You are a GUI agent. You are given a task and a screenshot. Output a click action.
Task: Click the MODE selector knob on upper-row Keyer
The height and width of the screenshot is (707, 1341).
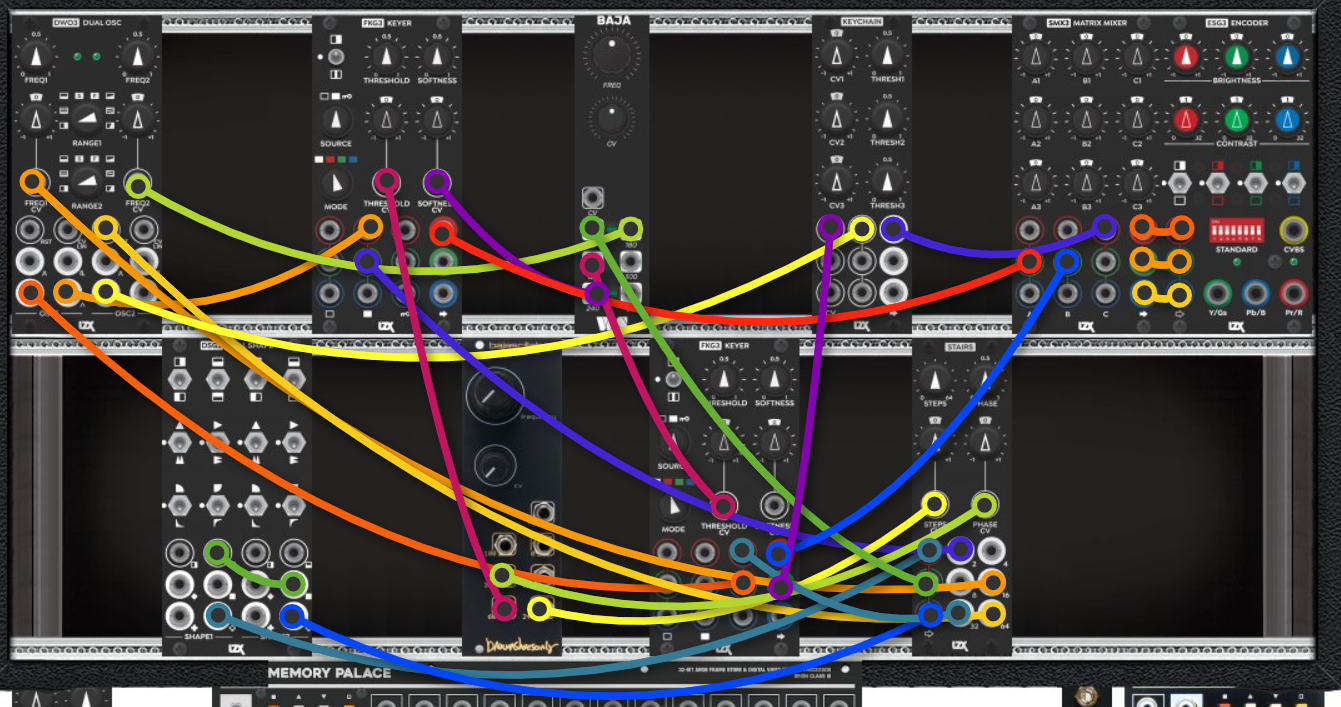[x=337, y=184]
